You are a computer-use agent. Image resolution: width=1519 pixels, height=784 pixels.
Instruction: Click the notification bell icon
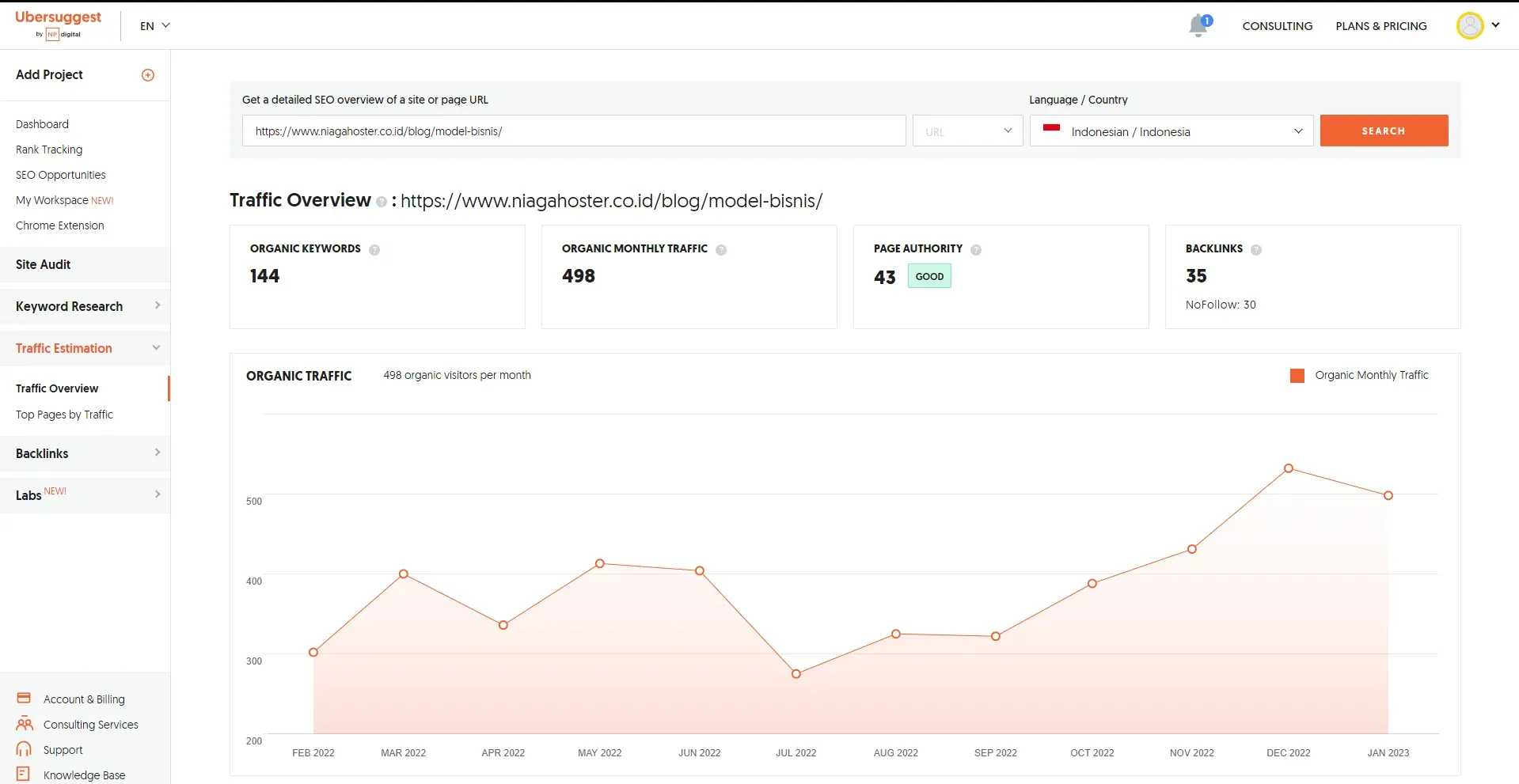[x=1198, y=26]
